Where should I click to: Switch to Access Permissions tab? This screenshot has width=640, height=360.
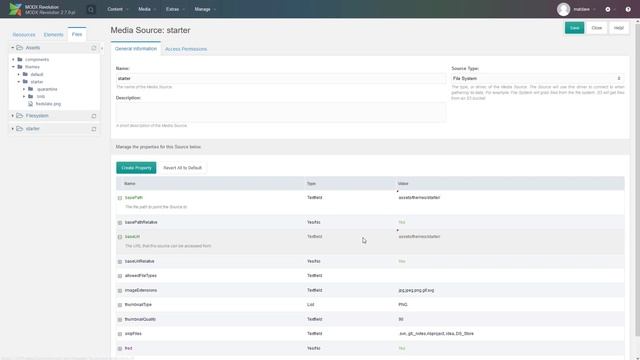[186, 49]
